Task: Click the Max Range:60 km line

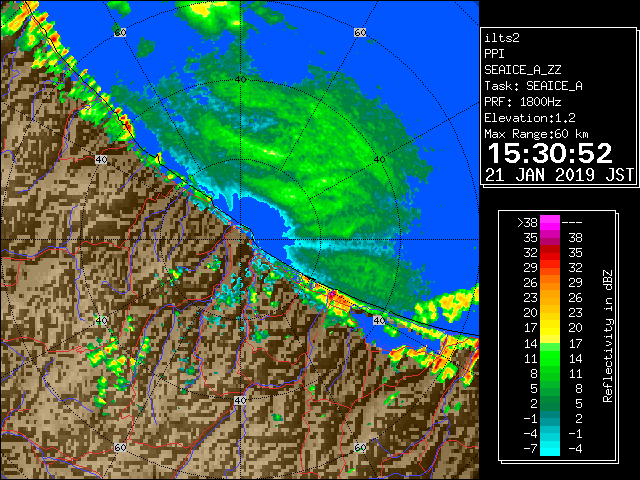Action: tap(536, 134)
